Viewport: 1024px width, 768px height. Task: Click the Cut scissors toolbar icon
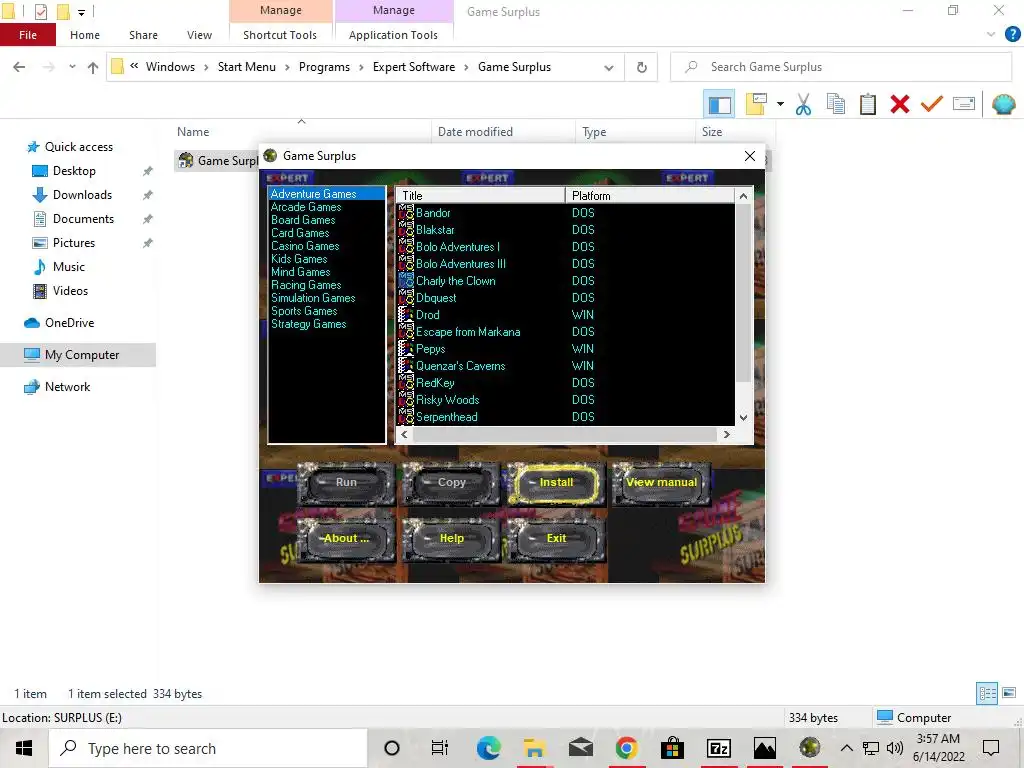pyautogui.click(x=803, y=104)
